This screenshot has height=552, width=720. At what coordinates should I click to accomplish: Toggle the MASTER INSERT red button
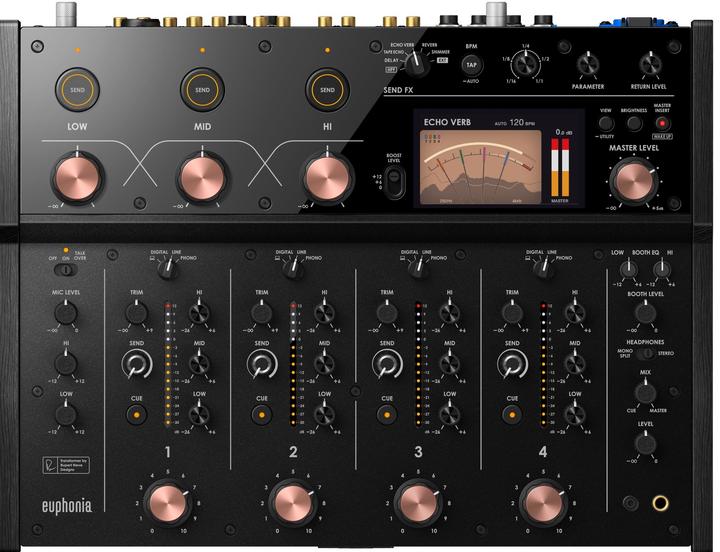pyautogui.click(x=662, y=124)
